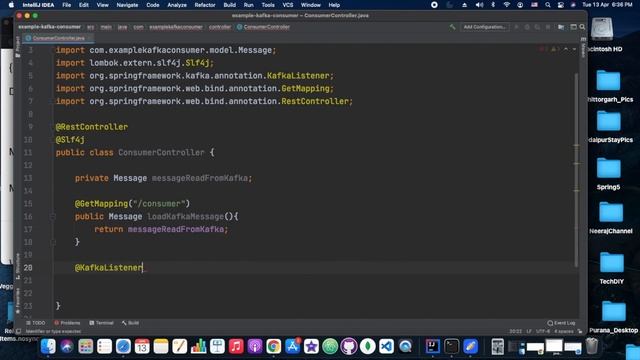Click the 4 spaces indent selector
This screenshot has height=360, width=640.
click(564, 331)
